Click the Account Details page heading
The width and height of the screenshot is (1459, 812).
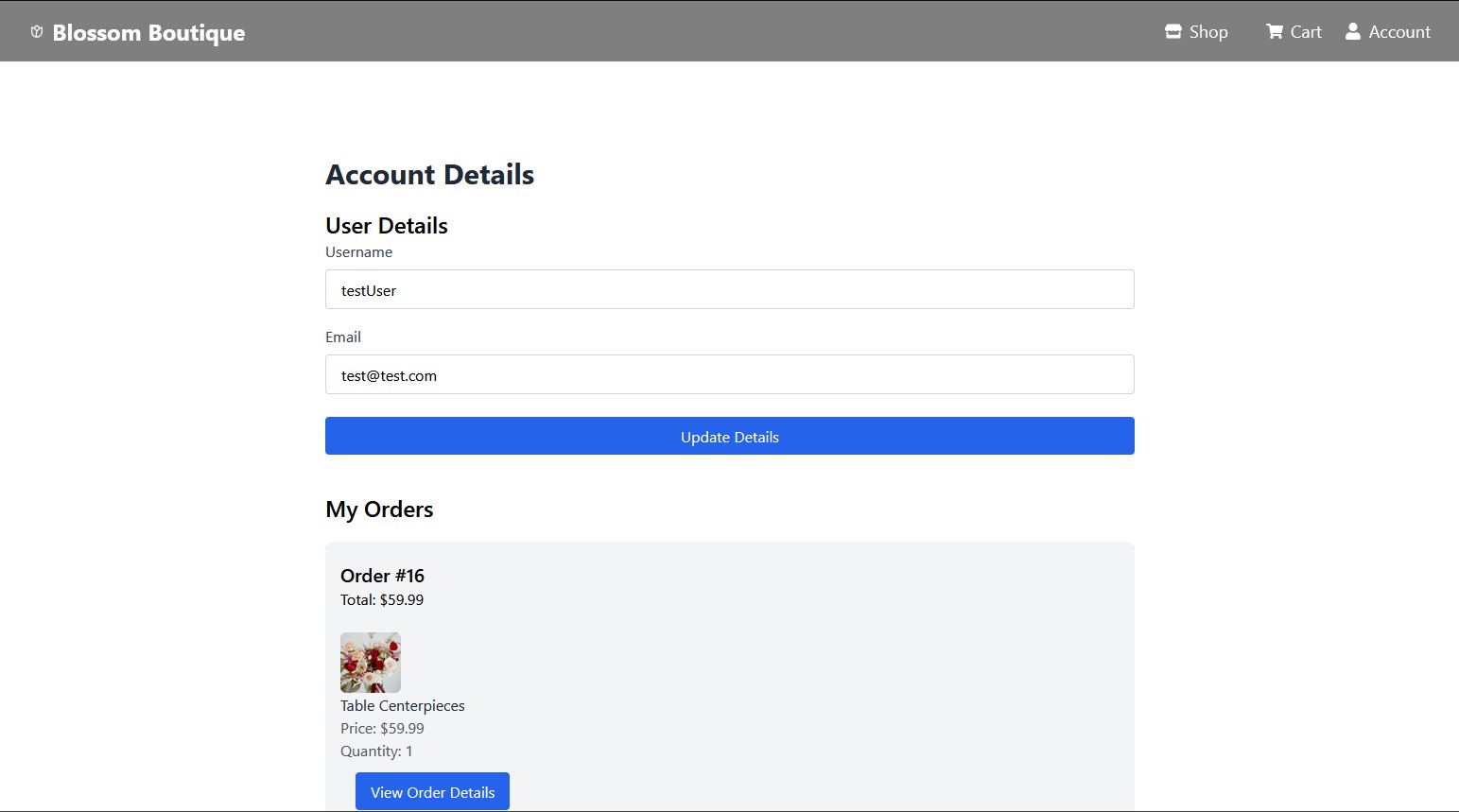pos(429,175)
